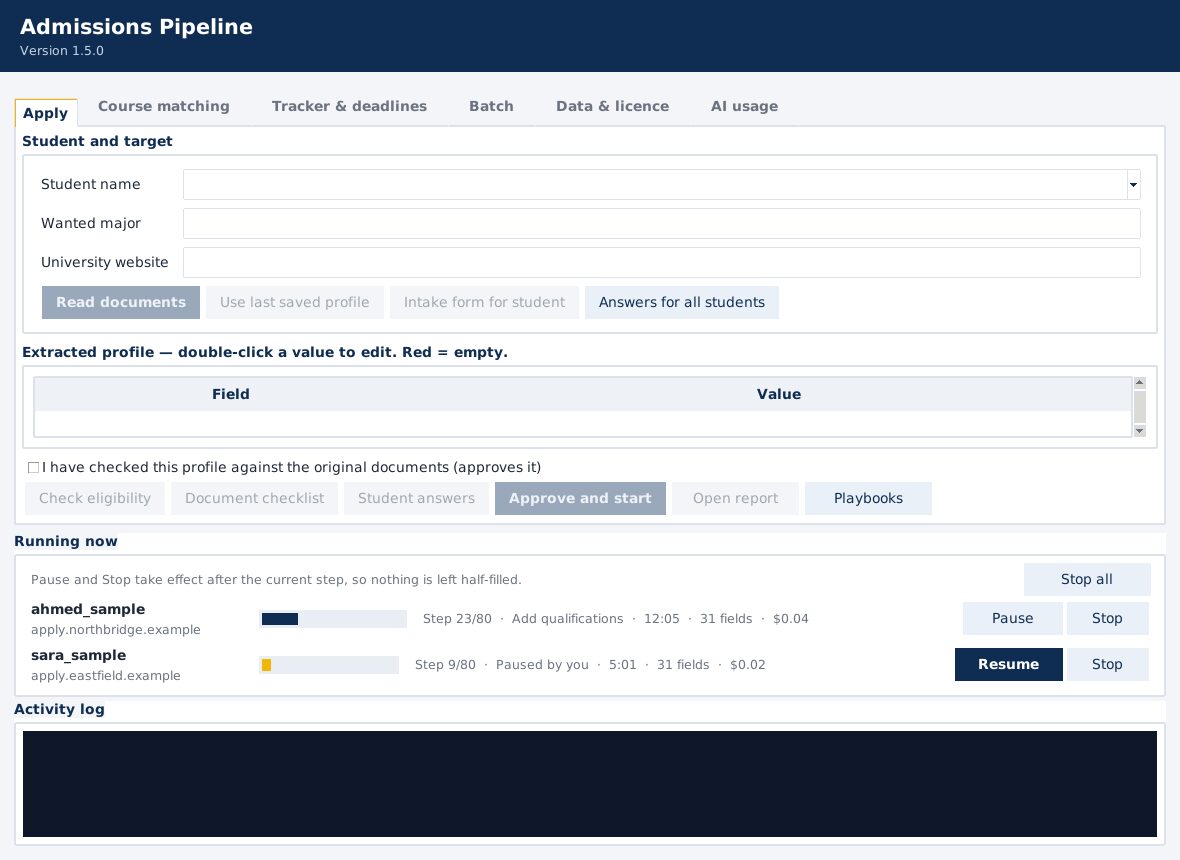This screenshot has height=860, width=1180.
Task: Stop the ahmed_sample run
Action: point(1107,618)
